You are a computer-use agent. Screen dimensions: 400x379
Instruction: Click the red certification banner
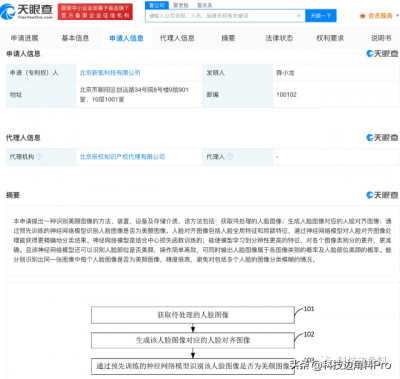coord(95,12)
